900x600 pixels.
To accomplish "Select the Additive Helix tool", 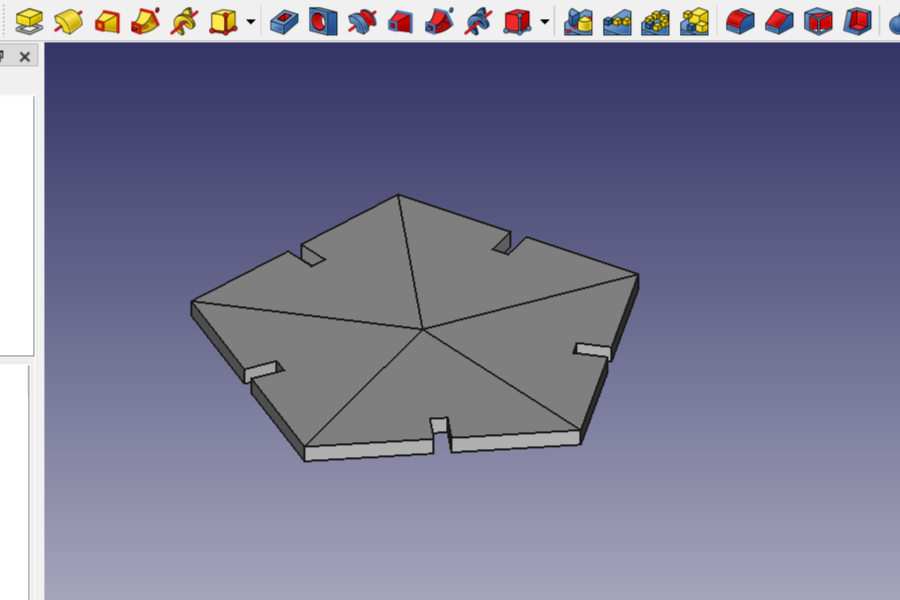I will pyautogui.click(x=182, y=17).
